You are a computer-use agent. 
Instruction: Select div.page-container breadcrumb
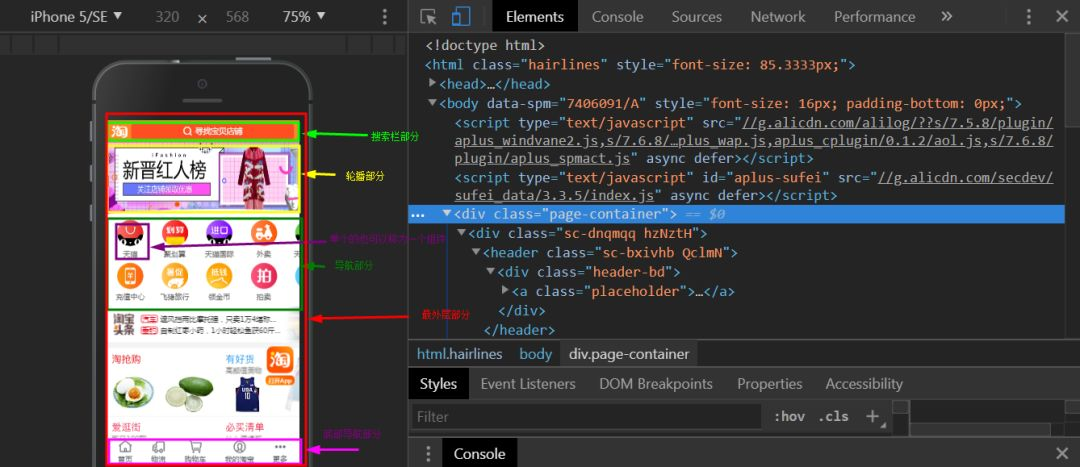pyautogui.click(x=629, y=354)
